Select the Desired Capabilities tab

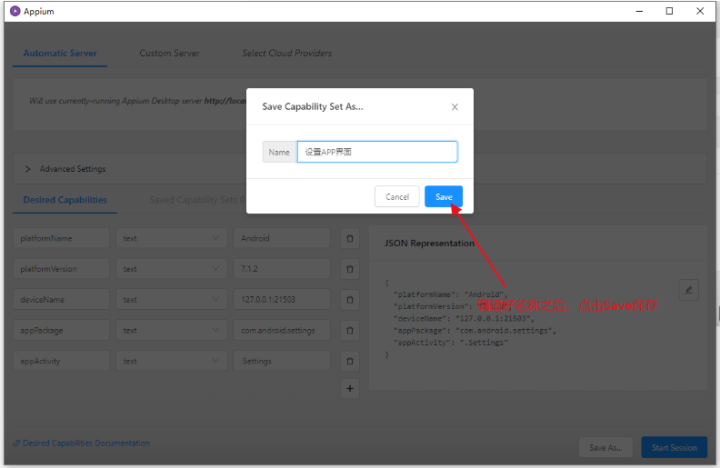coord(65,200)
